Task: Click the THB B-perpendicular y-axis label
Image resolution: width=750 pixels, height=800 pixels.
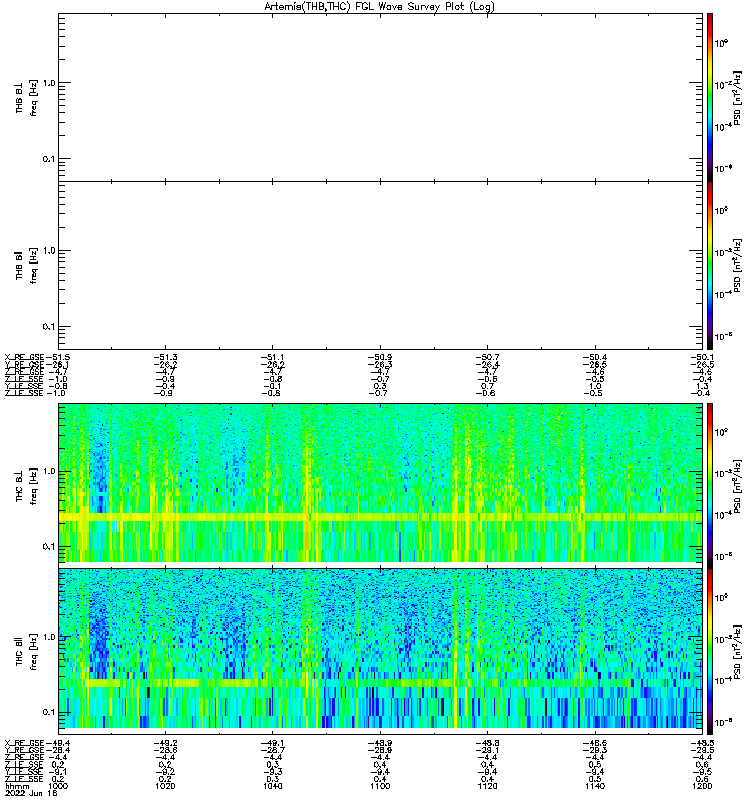Action: (26, 97)
